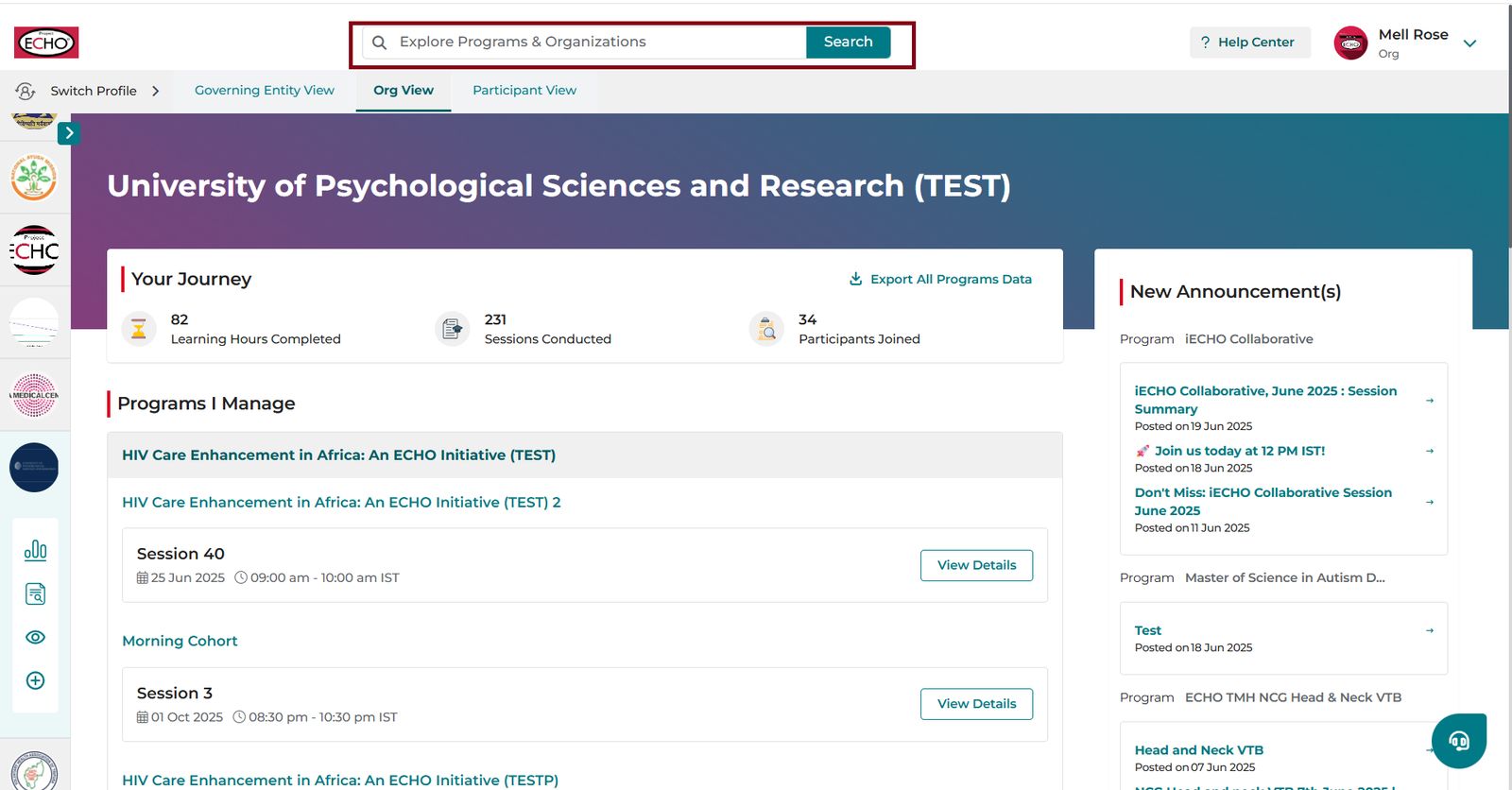Click the arrow next to the Test announcement

tap(1430, 630)
